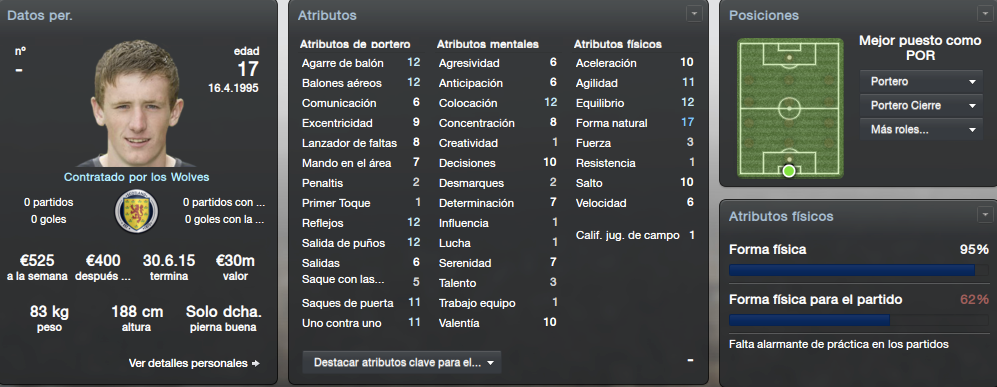Select the green goalkeeper position dot
Screen dimensions: 997x387
[789, 170]
